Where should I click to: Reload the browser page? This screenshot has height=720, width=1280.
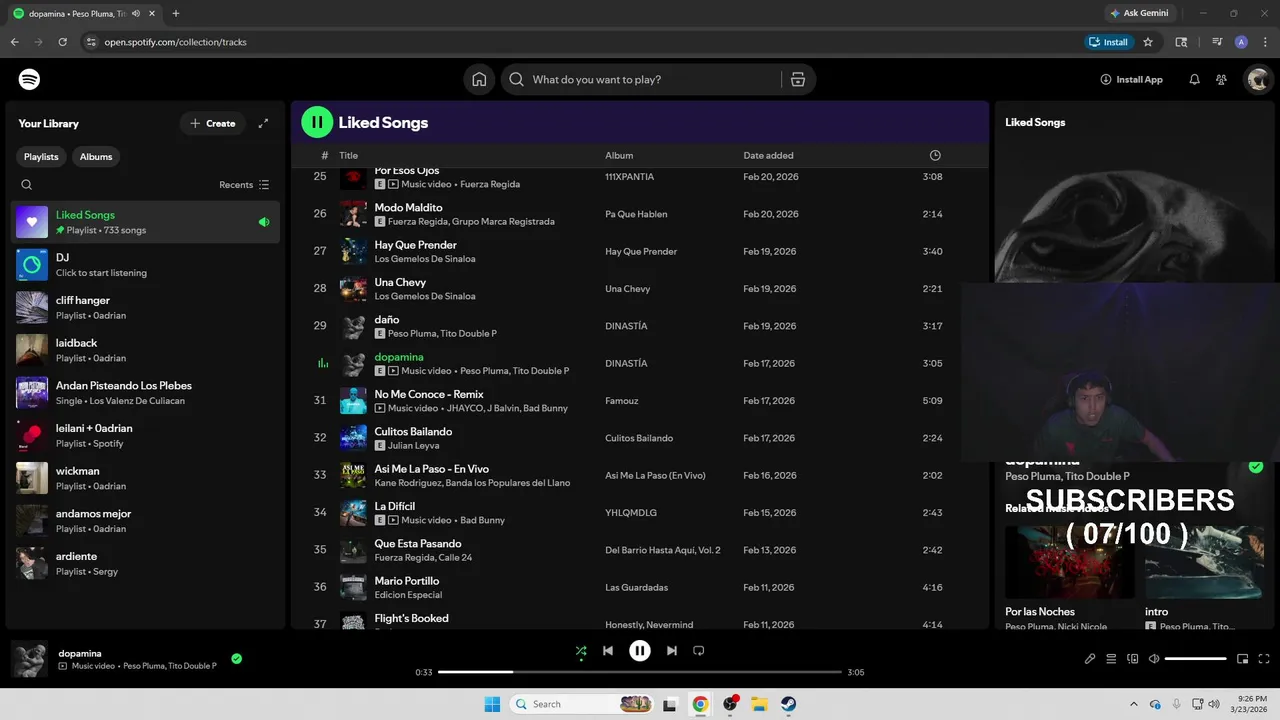click(x=62, y=42)
